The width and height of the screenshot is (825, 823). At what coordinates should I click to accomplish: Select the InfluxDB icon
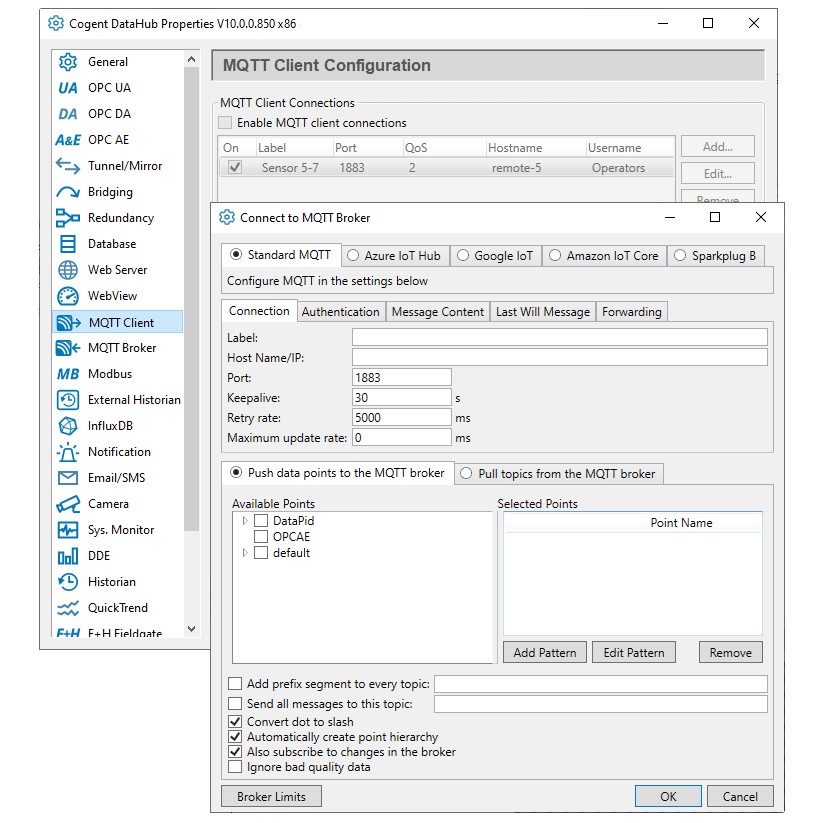(x=68, y=426)
